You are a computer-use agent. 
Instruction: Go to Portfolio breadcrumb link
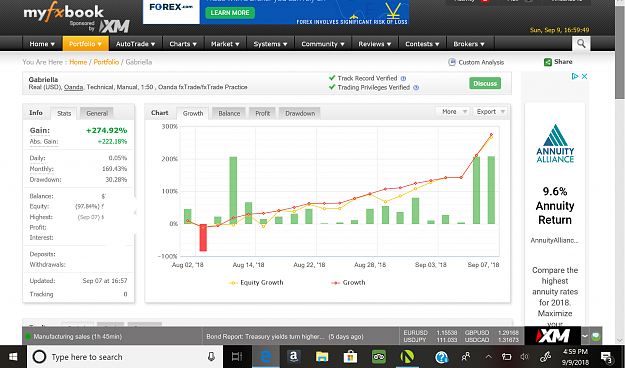tap(106, 62)
